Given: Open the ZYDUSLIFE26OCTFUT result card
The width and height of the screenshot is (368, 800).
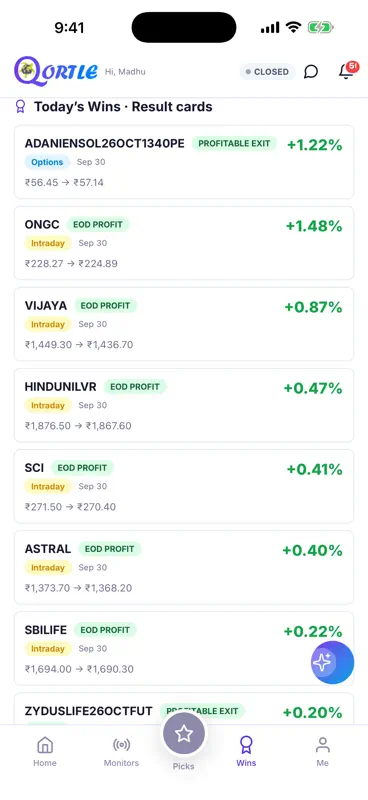Looking at the screenshot, I should point(184,709).
